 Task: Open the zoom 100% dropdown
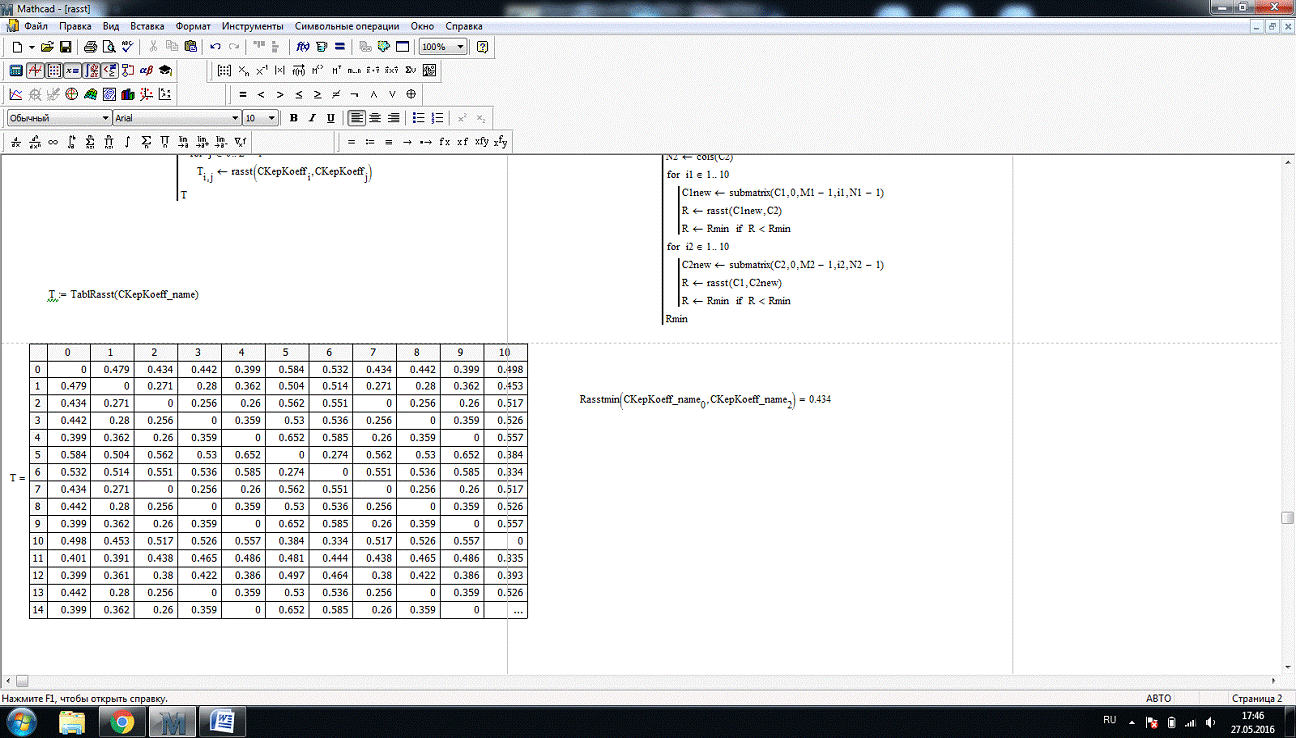[x=460, y=47]
